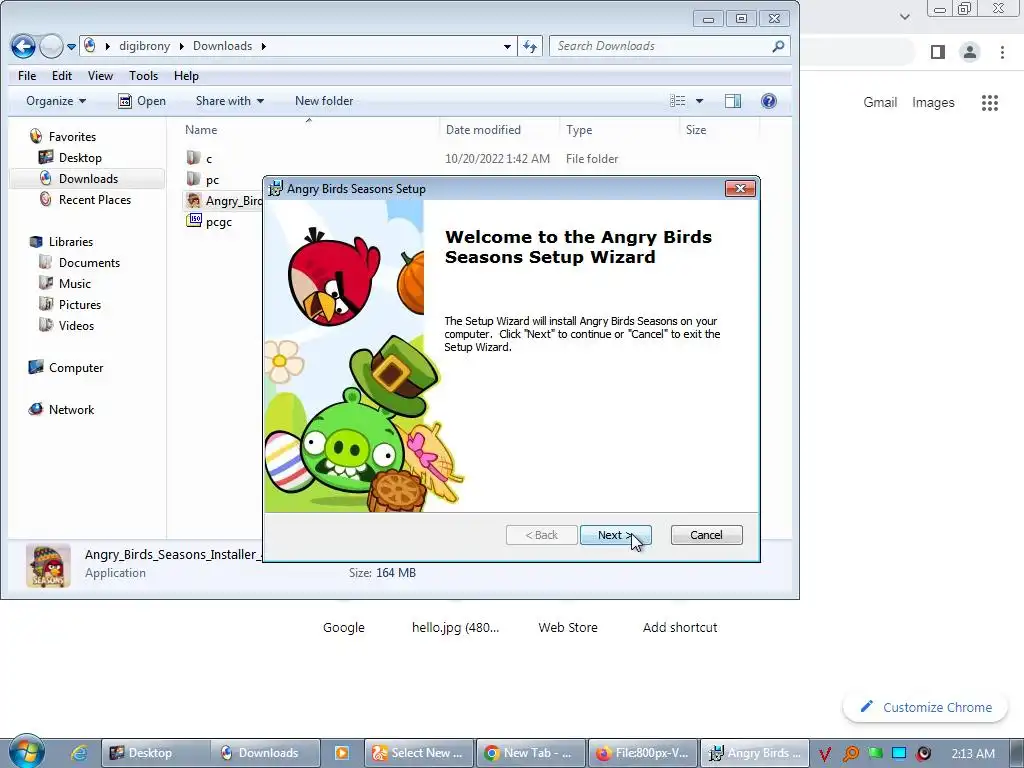Click the Explorer forward arrow button

pos(51,46)
